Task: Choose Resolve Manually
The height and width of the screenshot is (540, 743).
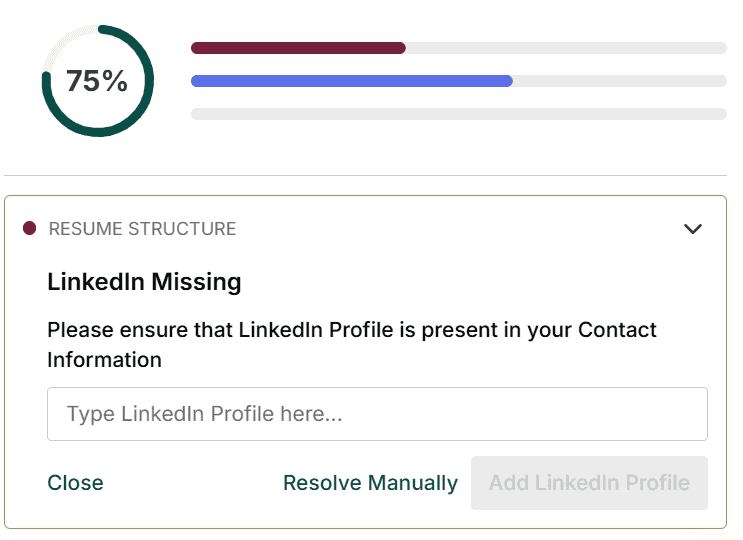Action: click(x=370, y=483)
